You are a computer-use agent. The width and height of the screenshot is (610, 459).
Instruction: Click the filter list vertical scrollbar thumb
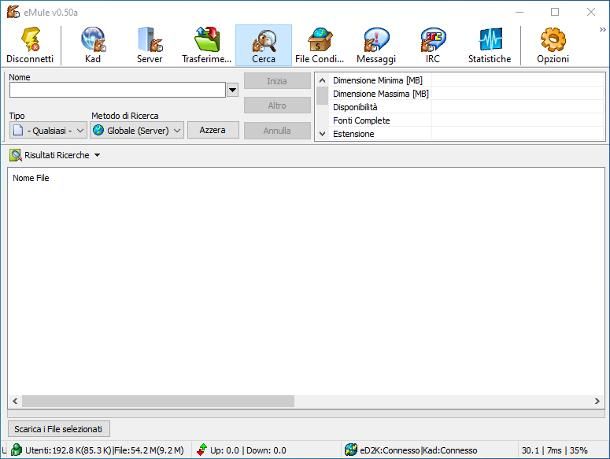coord(322,96)
